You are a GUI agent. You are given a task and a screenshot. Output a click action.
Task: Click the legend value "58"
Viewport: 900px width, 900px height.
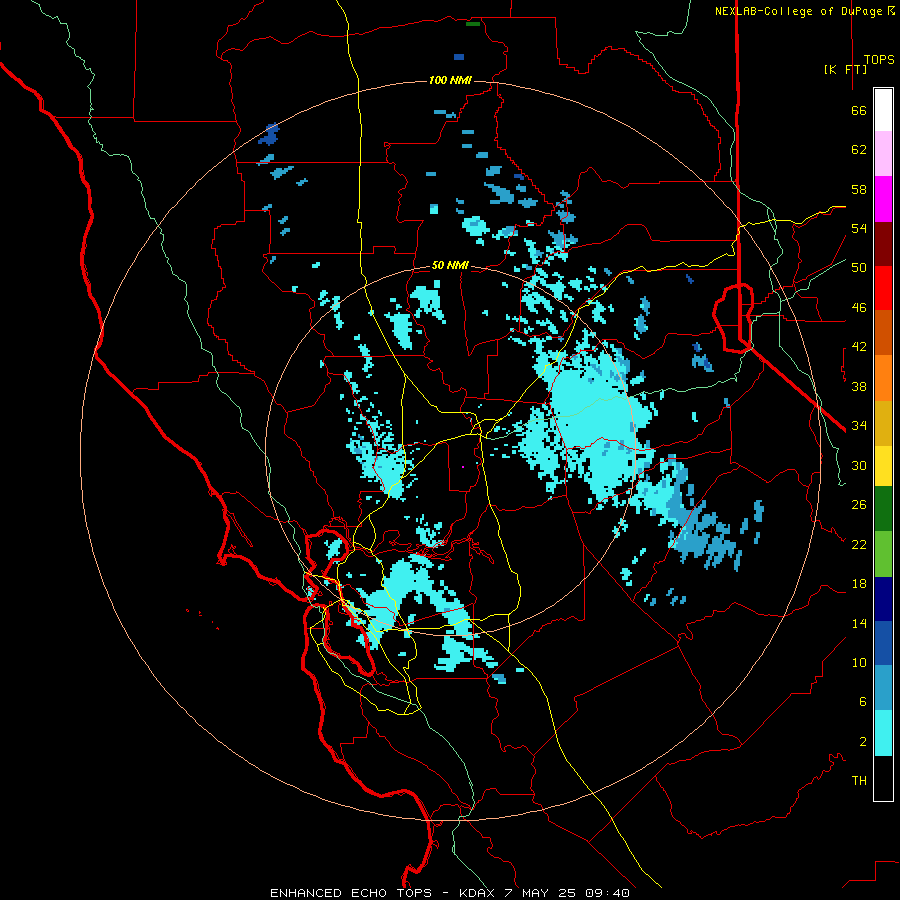[859, 189]
